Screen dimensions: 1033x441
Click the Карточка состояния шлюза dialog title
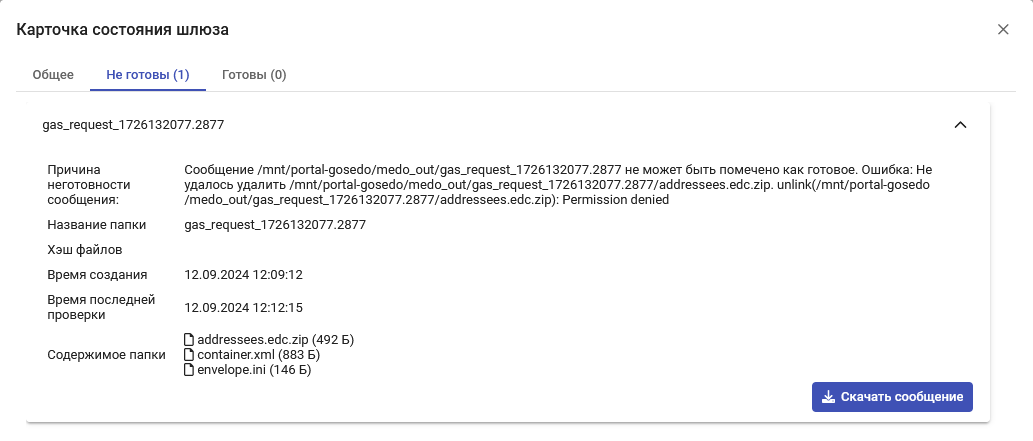123,30
